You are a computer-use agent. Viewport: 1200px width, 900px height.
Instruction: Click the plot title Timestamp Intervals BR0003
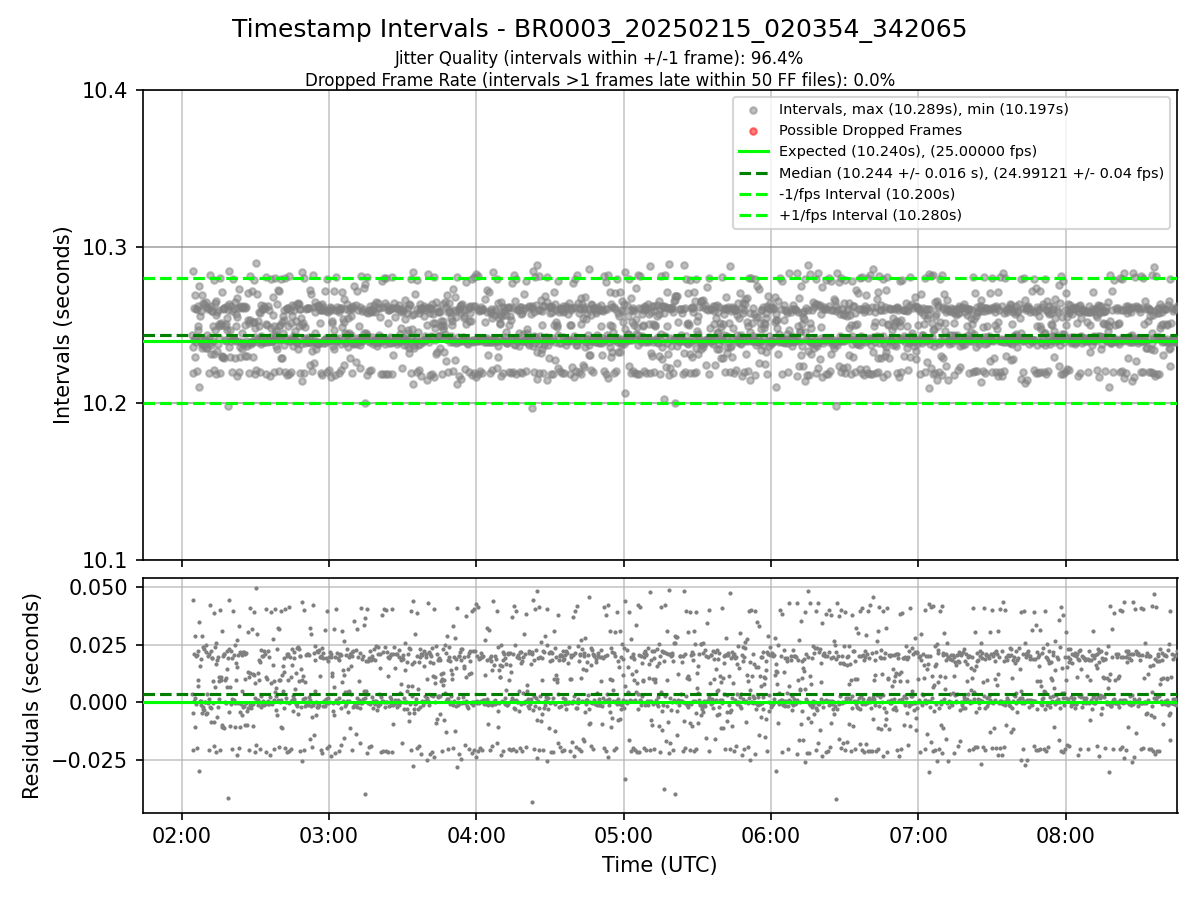(599, 29)
